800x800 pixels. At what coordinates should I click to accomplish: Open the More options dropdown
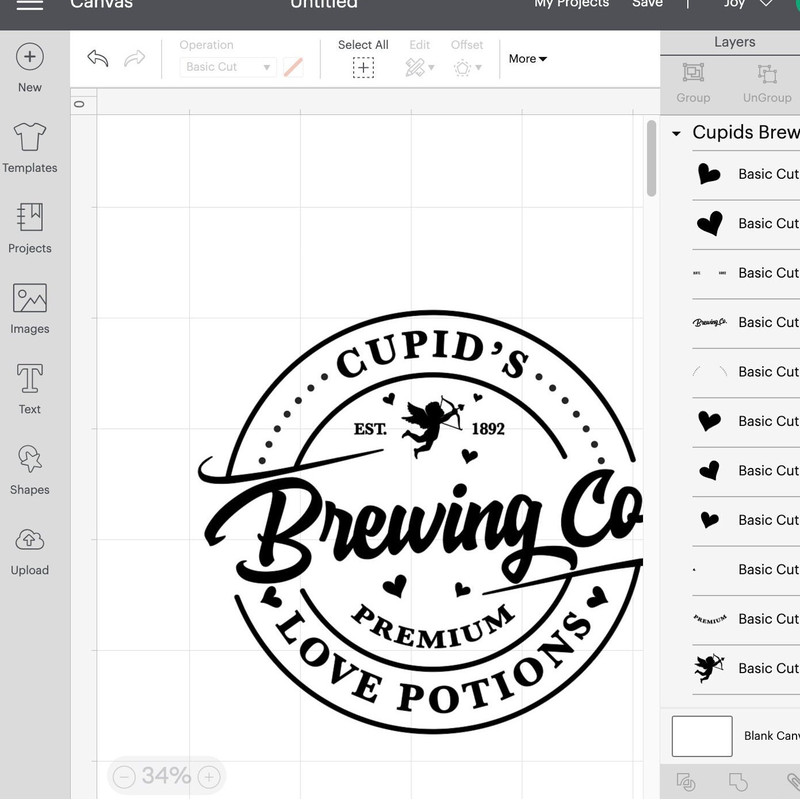[527, 59]
